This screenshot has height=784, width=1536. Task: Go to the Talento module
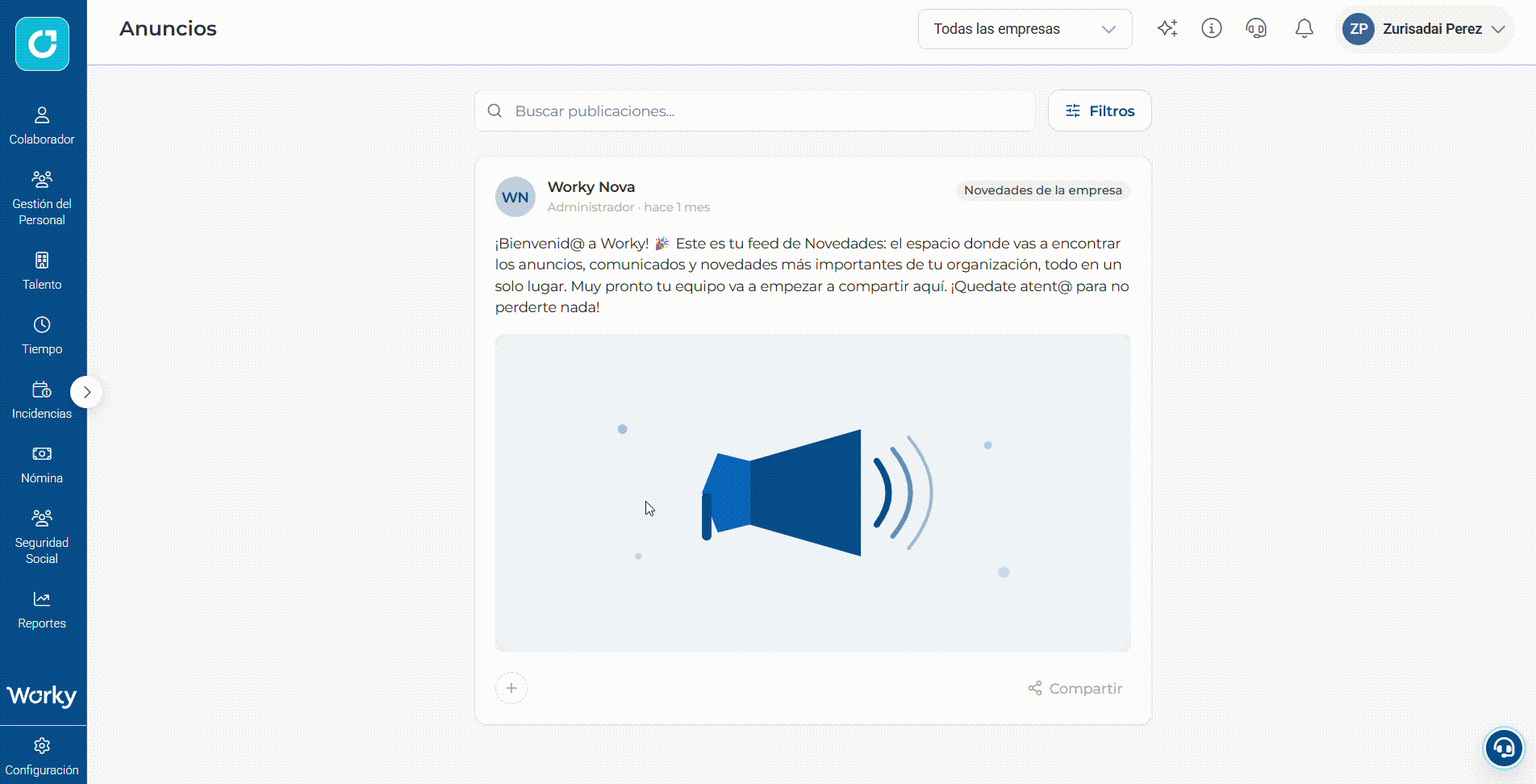(42, 271)
